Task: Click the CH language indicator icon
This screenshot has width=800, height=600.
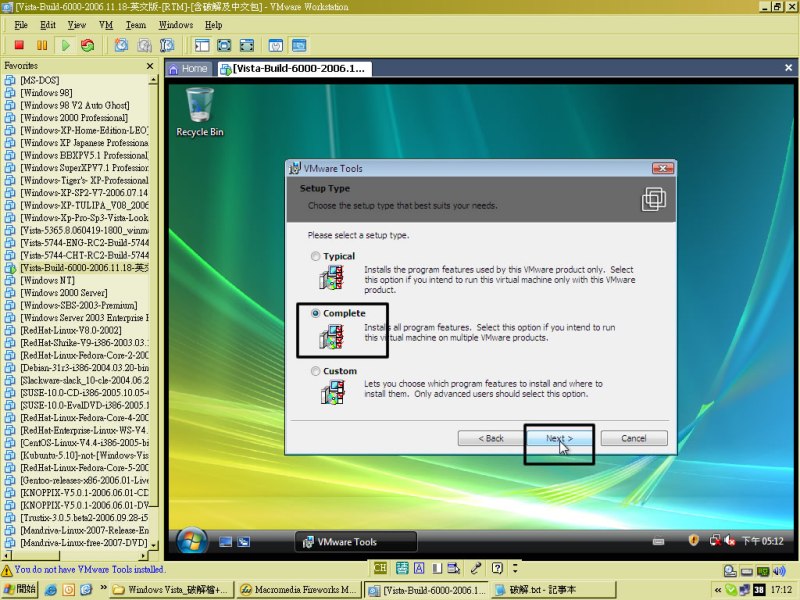Action: click(x=380, y=568)
